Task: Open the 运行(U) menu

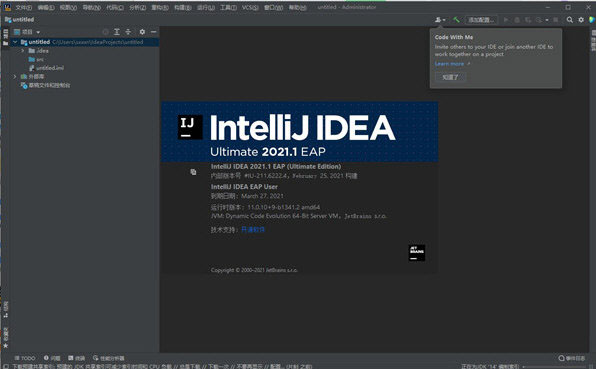Action: [x=206, y=8]
